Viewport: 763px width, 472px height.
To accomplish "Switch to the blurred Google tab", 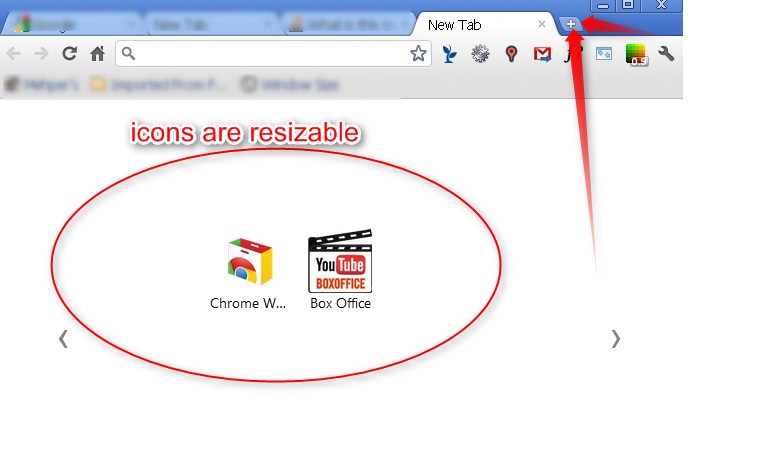I will pos(73,24).
